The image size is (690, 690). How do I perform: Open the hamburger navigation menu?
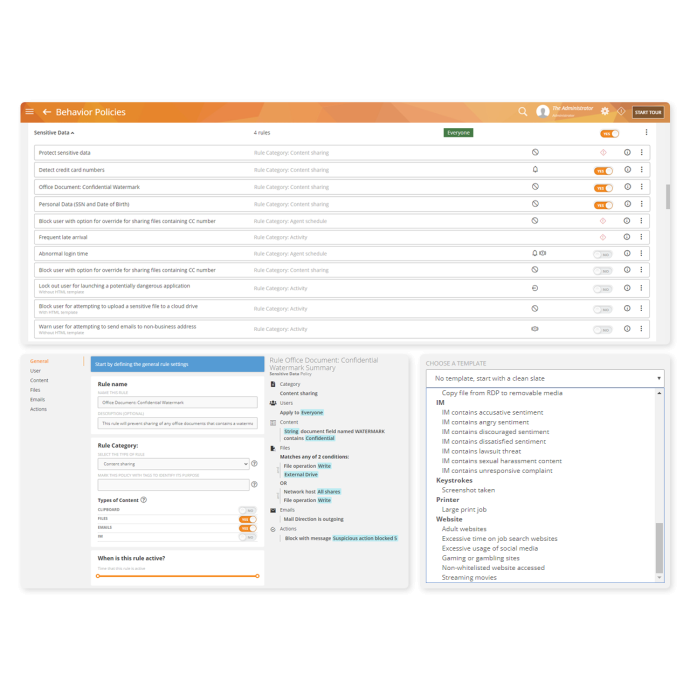click(x=29, y=112)
